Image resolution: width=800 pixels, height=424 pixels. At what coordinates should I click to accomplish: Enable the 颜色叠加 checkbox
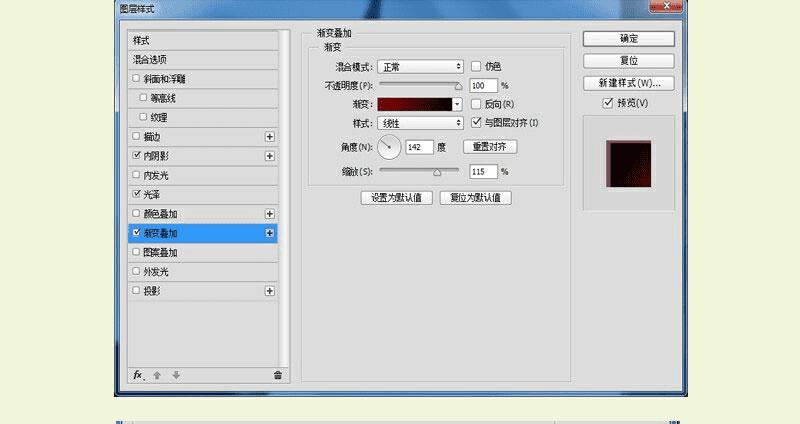coord(136,213)
